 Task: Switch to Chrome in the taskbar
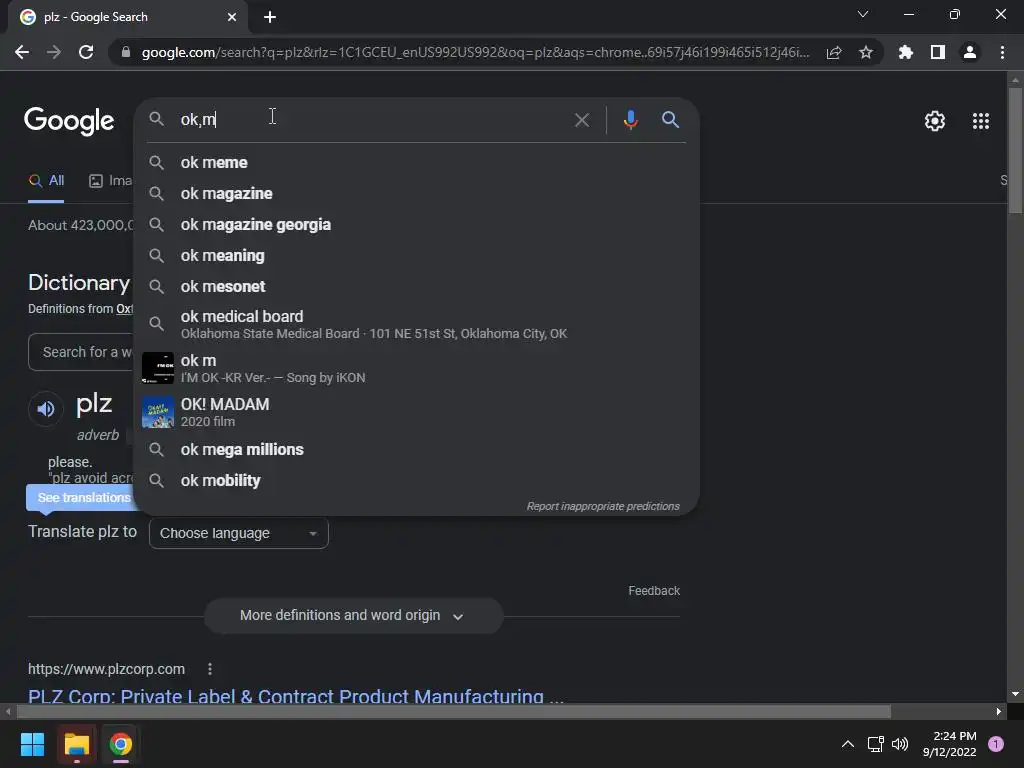tap(121, 744)
